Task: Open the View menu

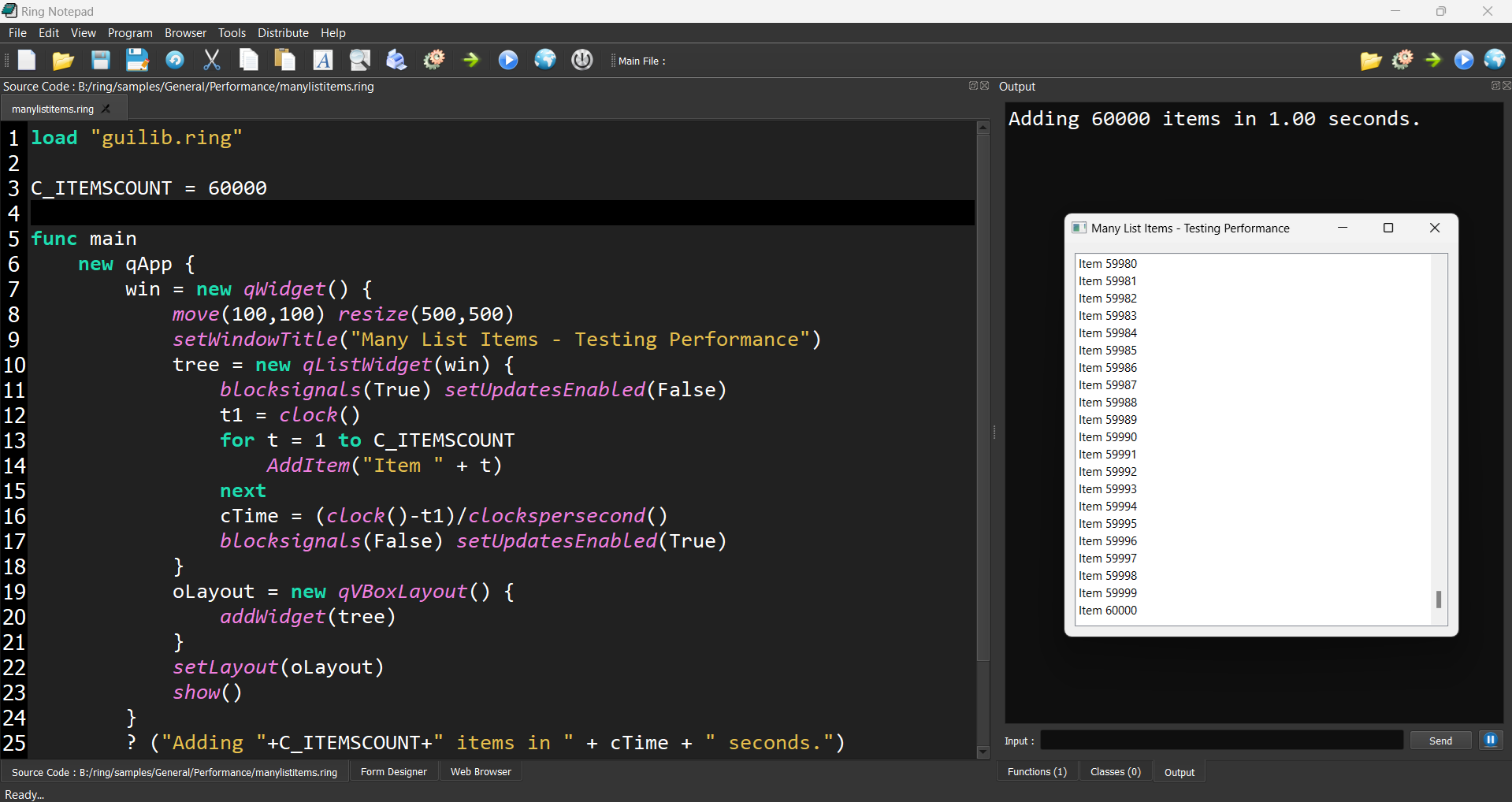Action: tap(84, 33)
